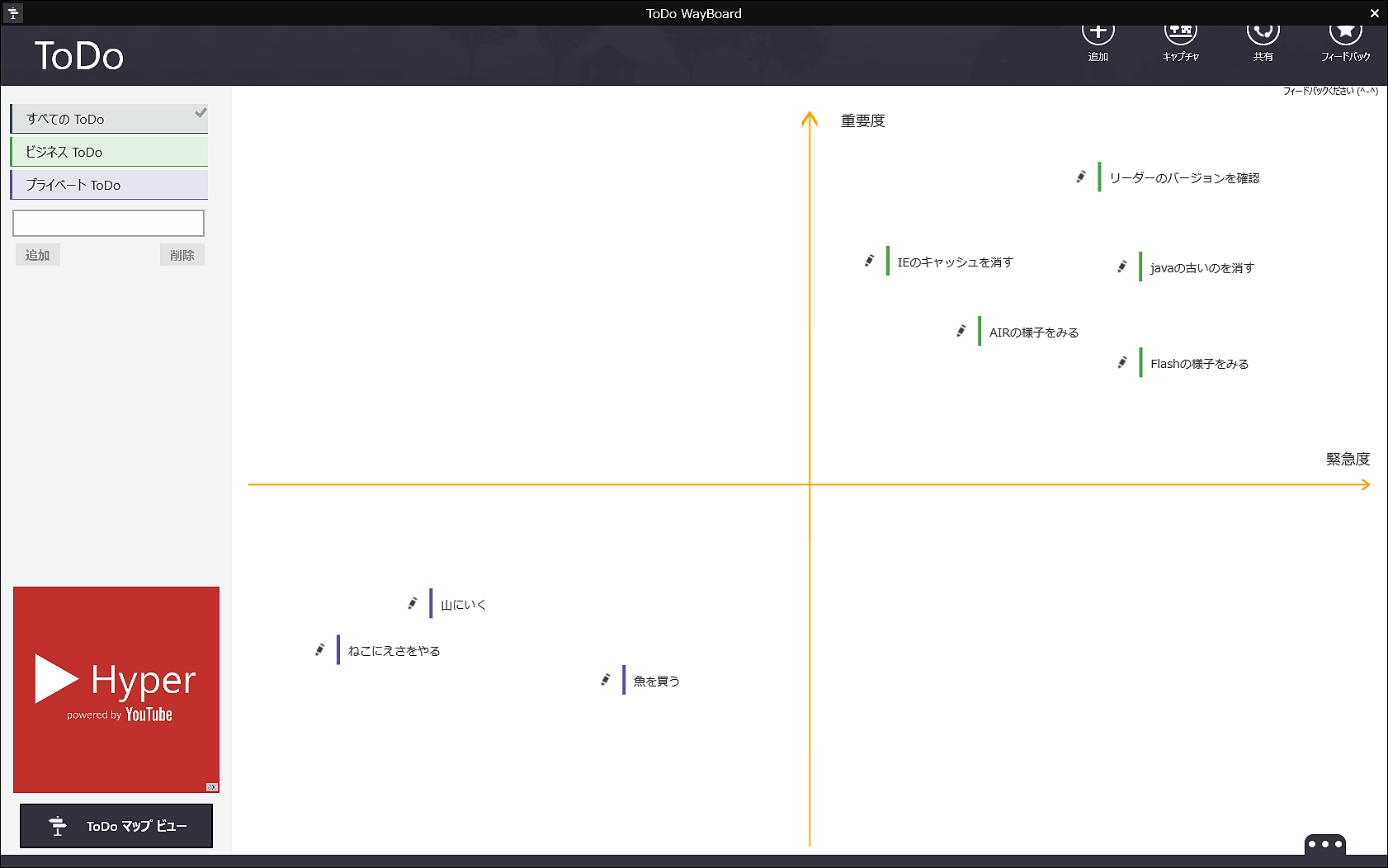Screen dimensions: 1388x868
Task: Close the ad using its small X badge
Action: pyautogui.click(x=212, y=787)
